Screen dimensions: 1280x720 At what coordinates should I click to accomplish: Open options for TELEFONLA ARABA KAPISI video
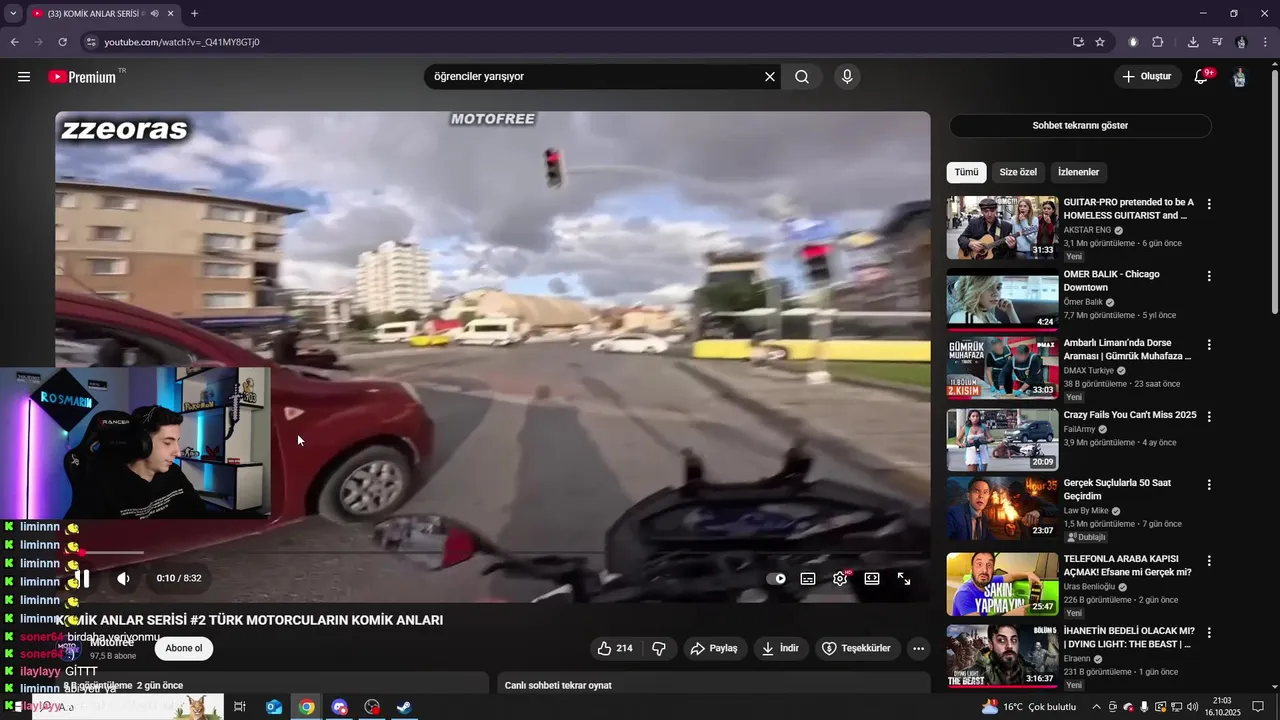[x=1209, y=561]
